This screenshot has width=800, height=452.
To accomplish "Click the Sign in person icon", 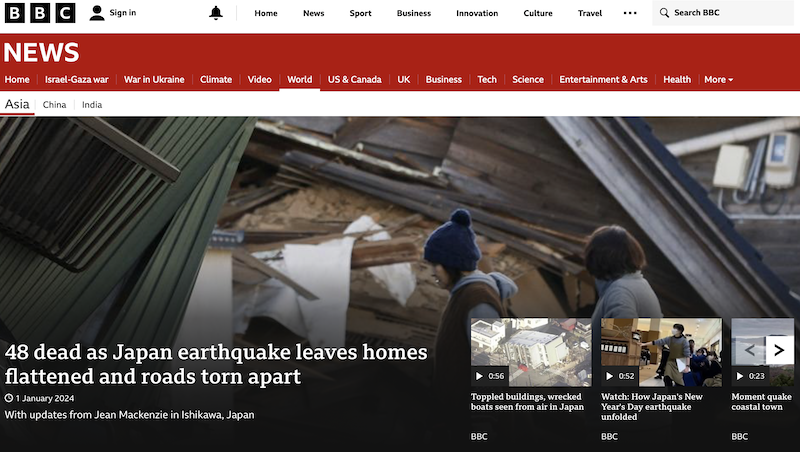I will click(x=96, y=13).
